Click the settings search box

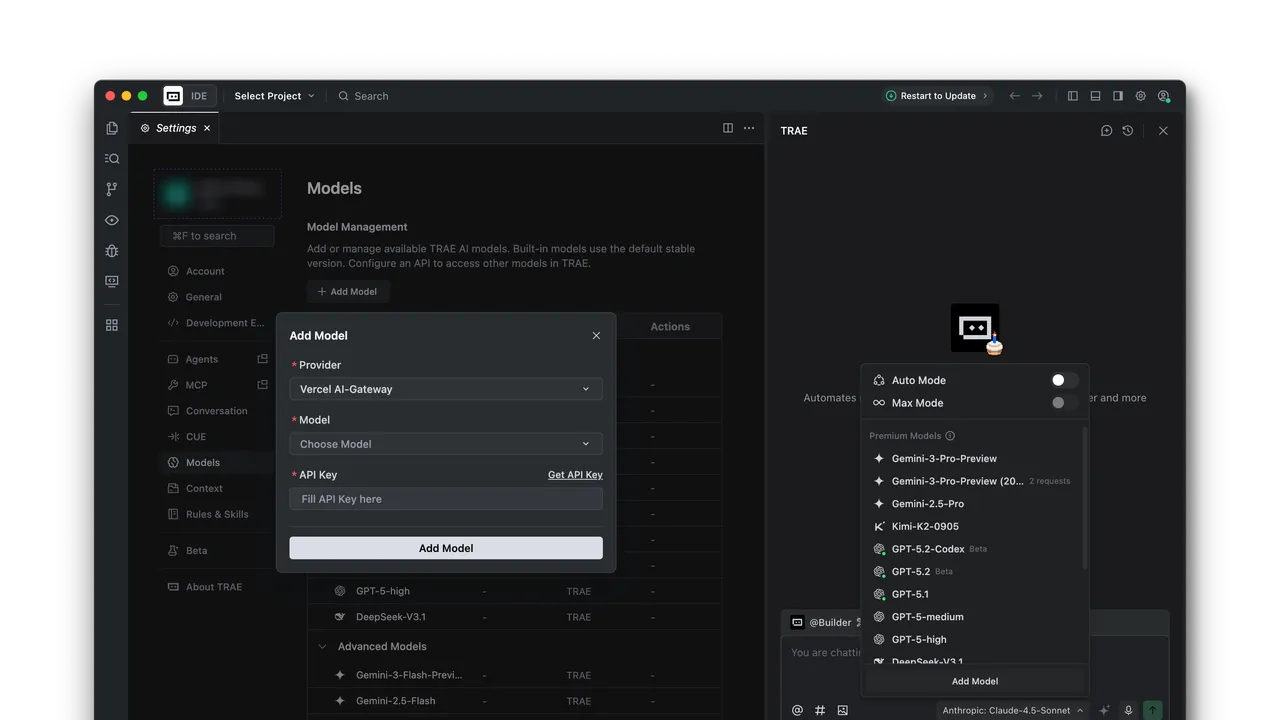click(217, 236)
